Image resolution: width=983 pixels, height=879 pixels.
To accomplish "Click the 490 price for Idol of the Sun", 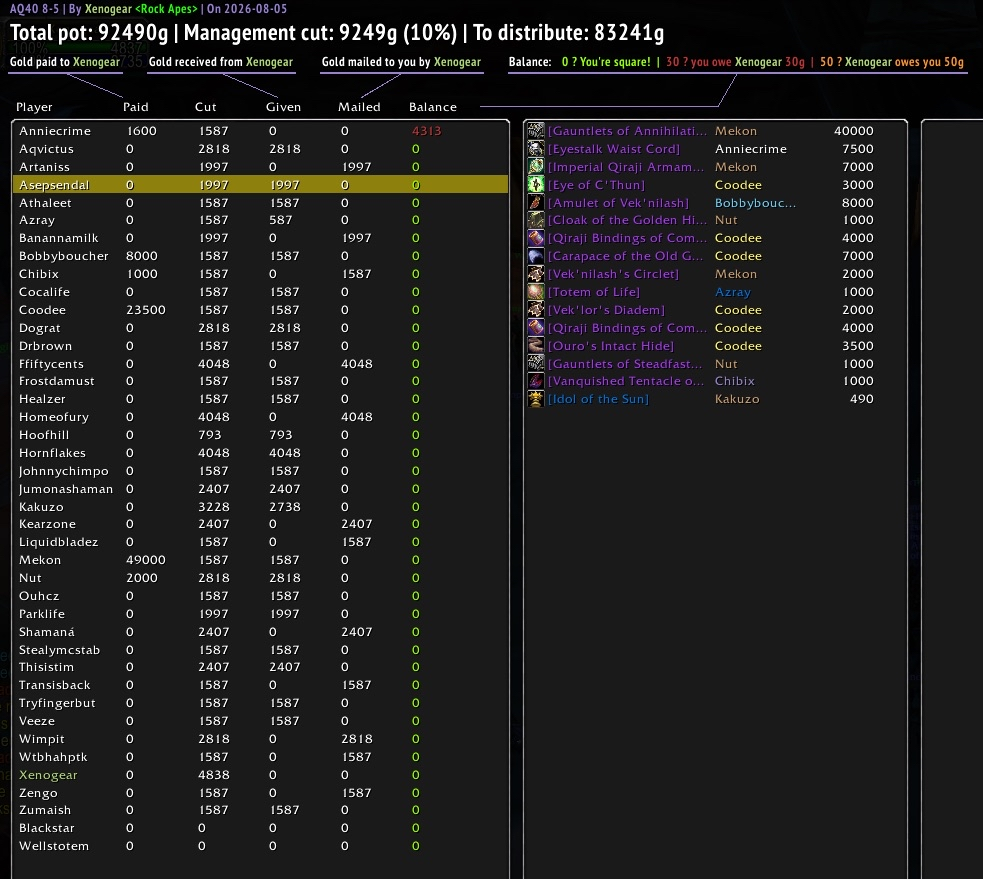I will (861, 399).
